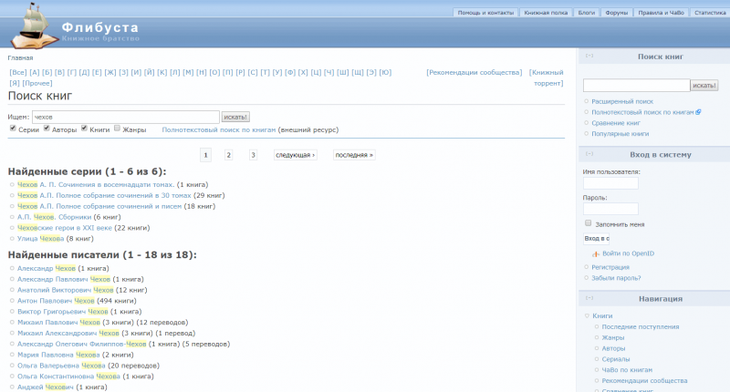Open the Главная breadcrumb link

(20, 58)
